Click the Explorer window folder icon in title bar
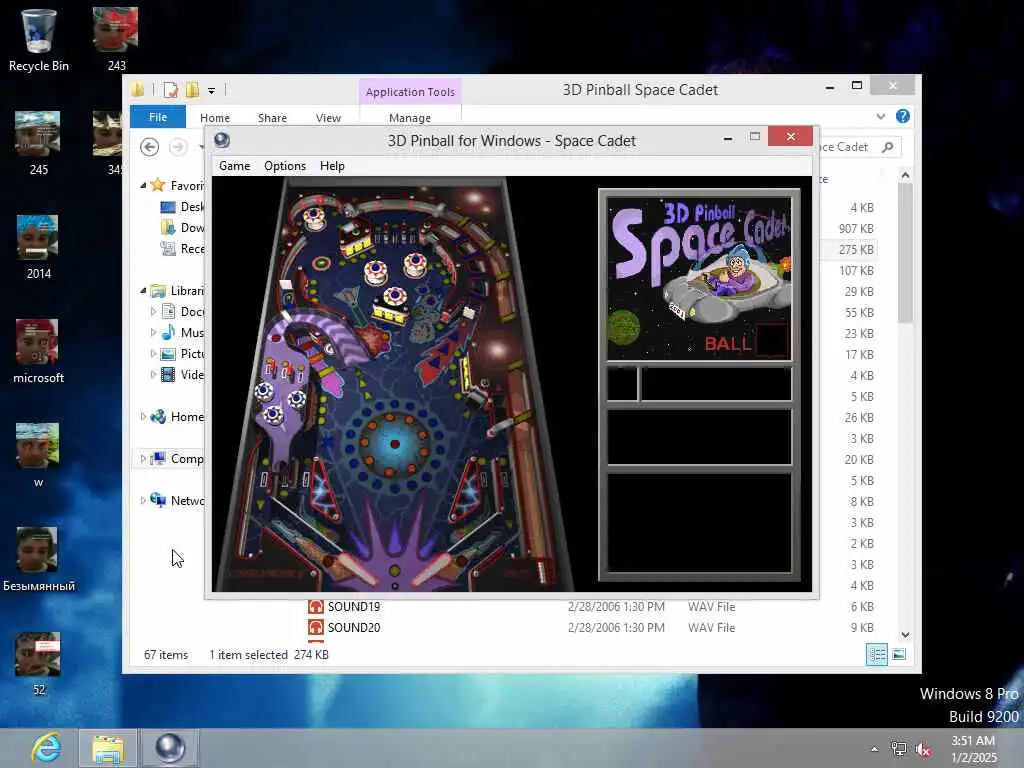The width and height of the screenshot is (1024, 768). (138, 89)
